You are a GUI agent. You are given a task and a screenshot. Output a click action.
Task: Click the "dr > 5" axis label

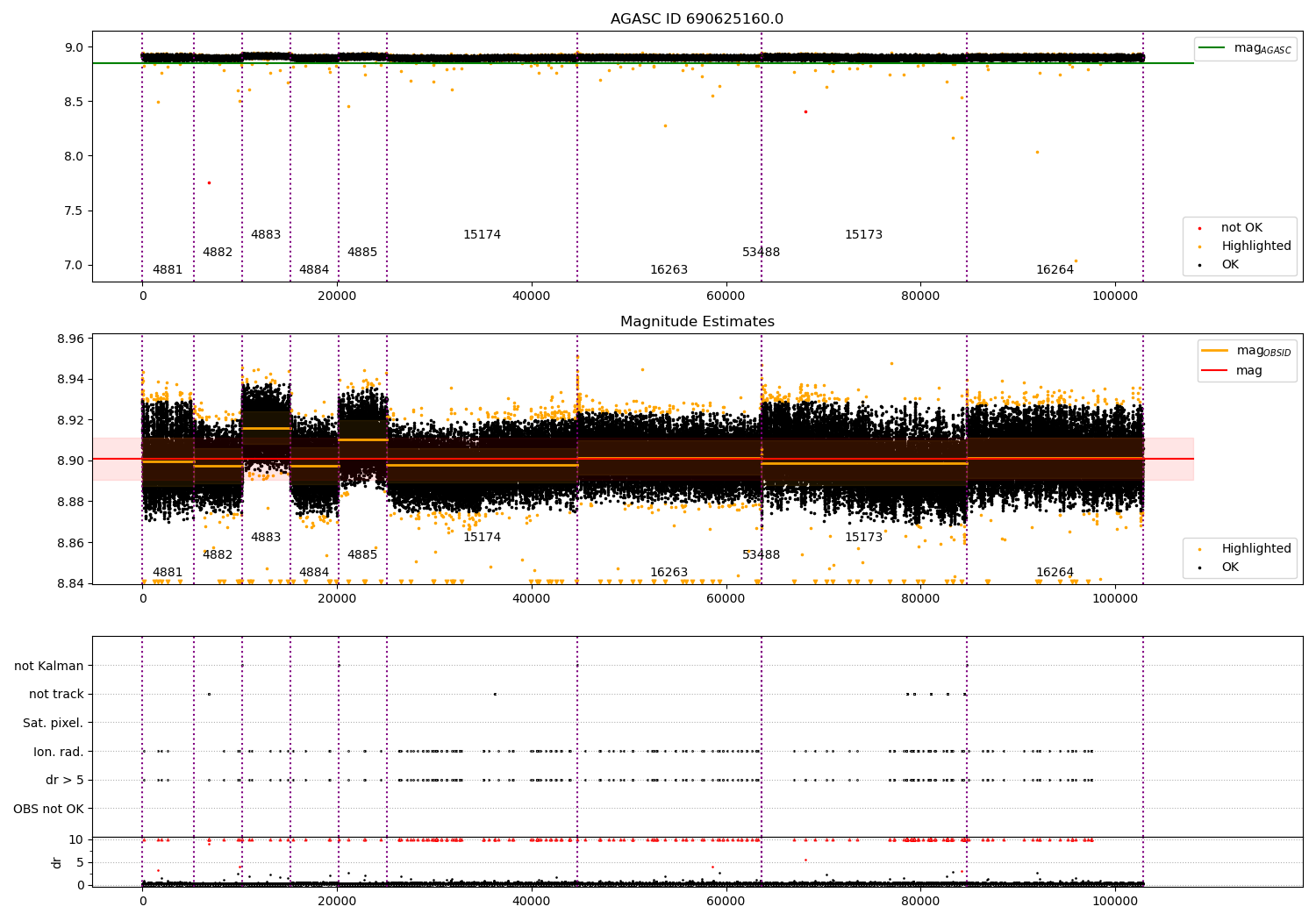[65, 780]
